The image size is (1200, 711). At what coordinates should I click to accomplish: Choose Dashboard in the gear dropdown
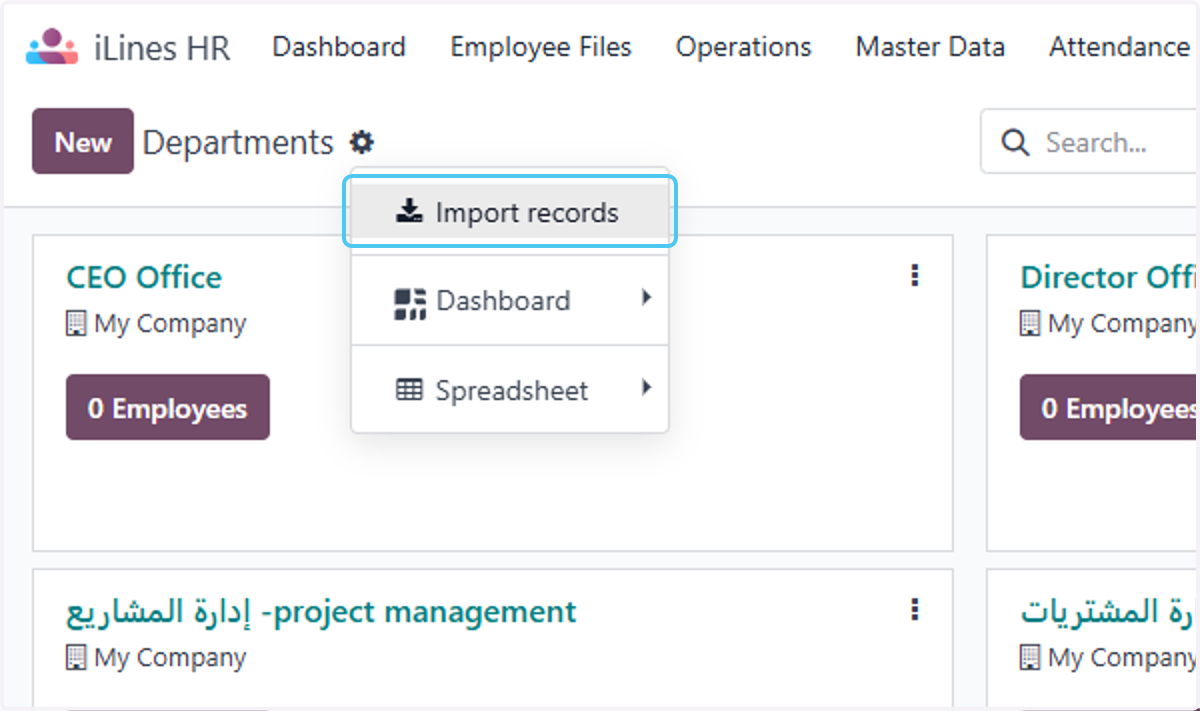pyautogui.click(x=510, y=301)
